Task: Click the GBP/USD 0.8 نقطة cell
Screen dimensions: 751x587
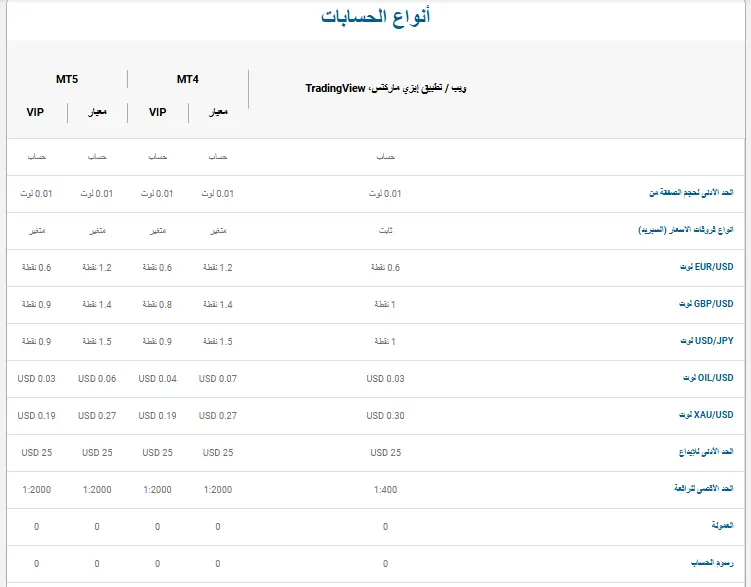Action: [157, 305]
